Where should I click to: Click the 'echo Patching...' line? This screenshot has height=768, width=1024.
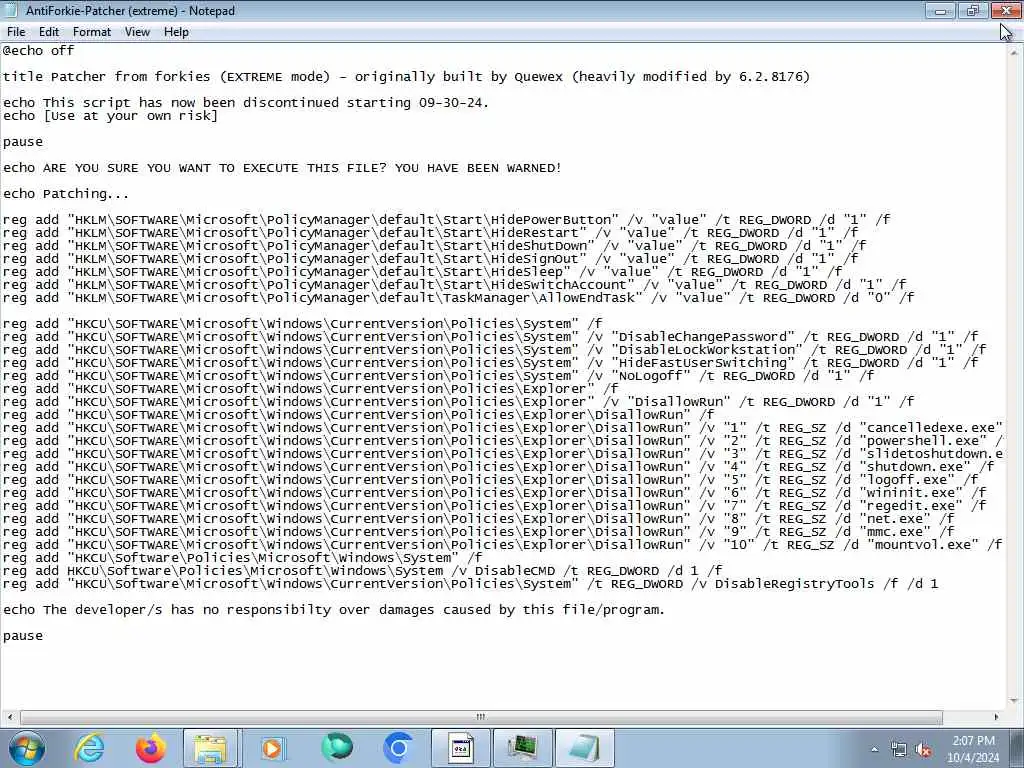tap(66, 194)
